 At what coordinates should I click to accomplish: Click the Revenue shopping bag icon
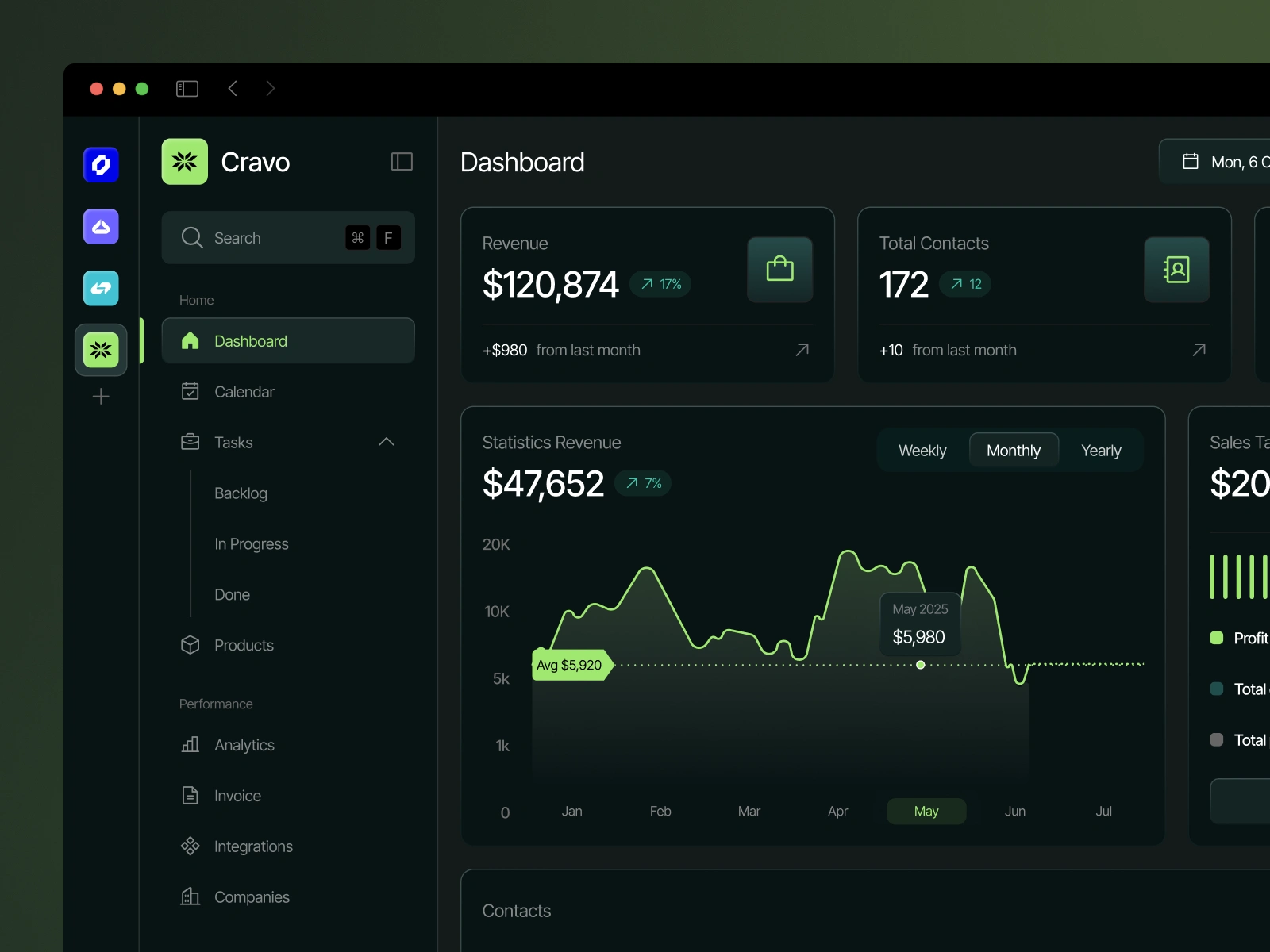(780, 270)
